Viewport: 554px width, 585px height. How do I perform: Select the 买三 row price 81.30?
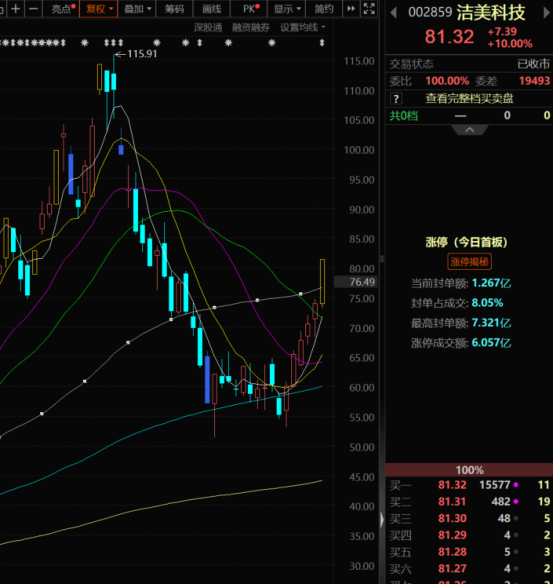click(452, 519)
